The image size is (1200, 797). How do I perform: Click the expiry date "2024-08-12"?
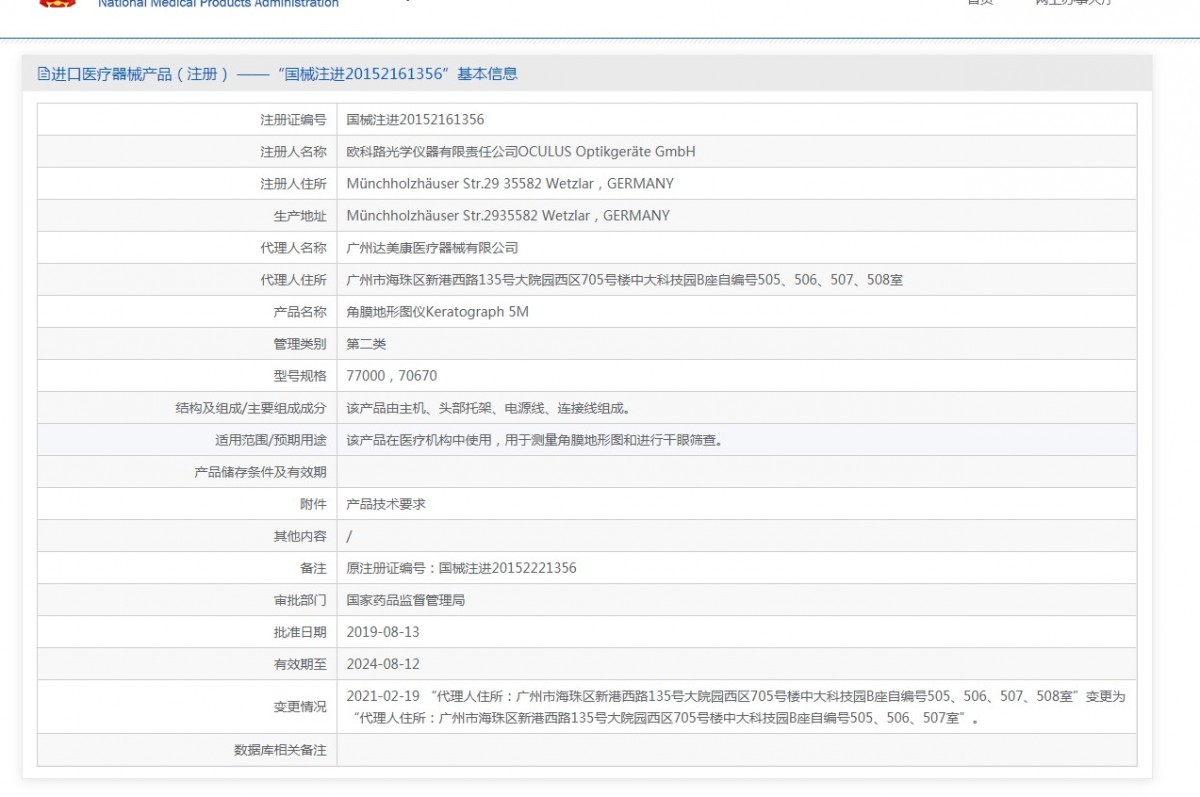[x=383, y=664]
